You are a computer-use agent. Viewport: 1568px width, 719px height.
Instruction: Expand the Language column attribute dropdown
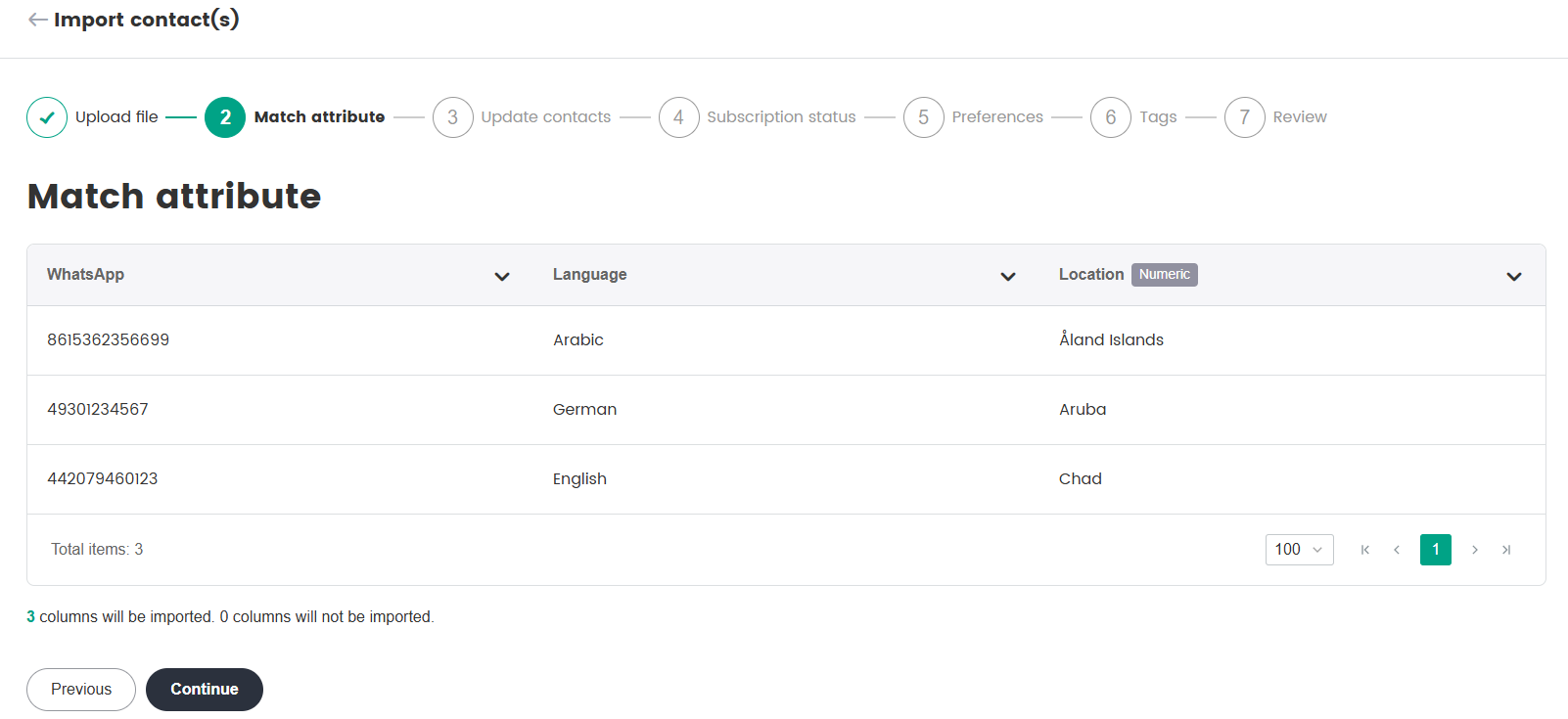(x=1008, y=277)
